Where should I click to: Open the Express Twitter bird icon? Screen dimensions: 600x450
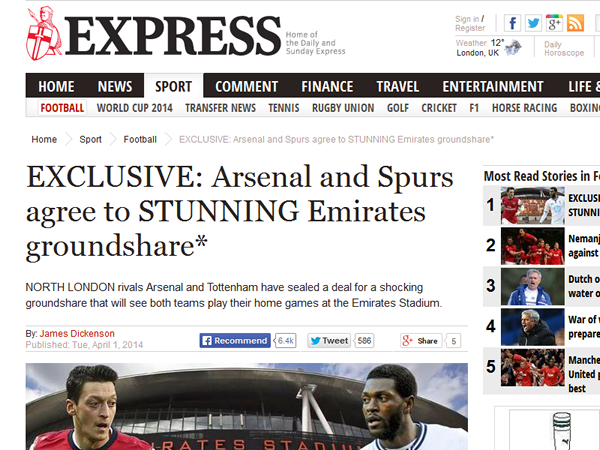pos(533,23)
